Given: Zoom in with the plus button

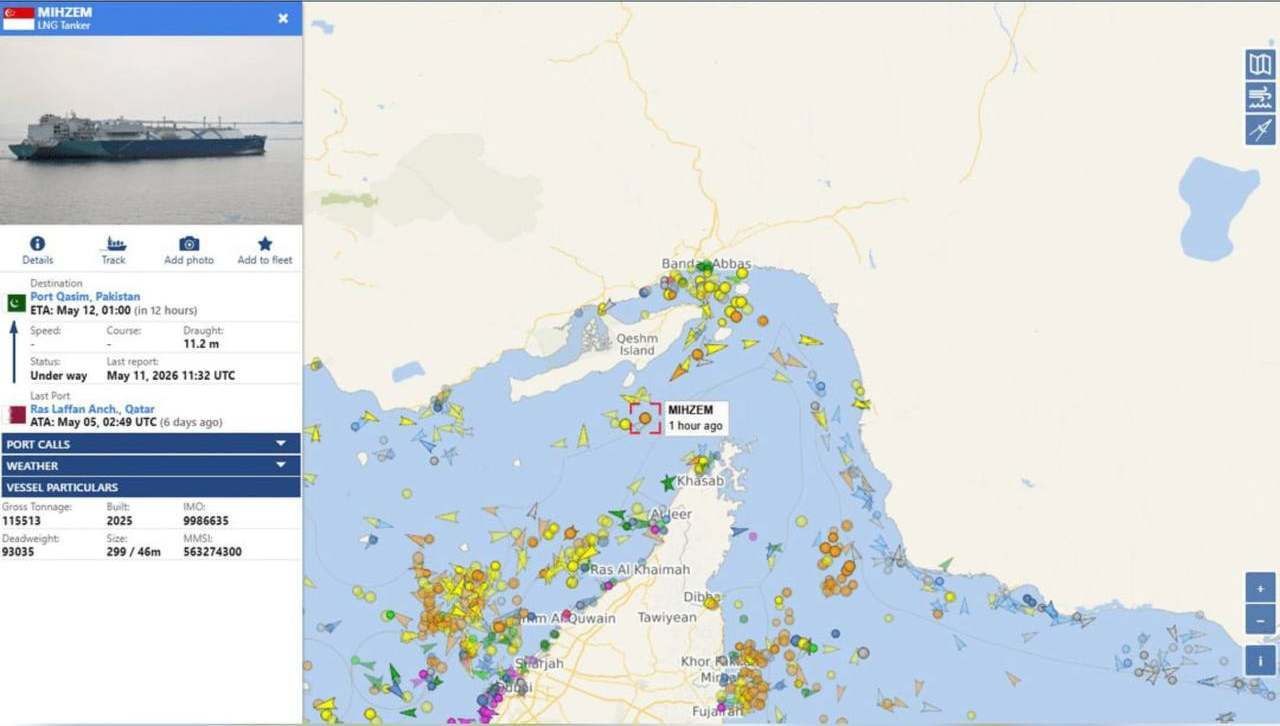Looking at the screenshot, I should tap(1260, 588).
